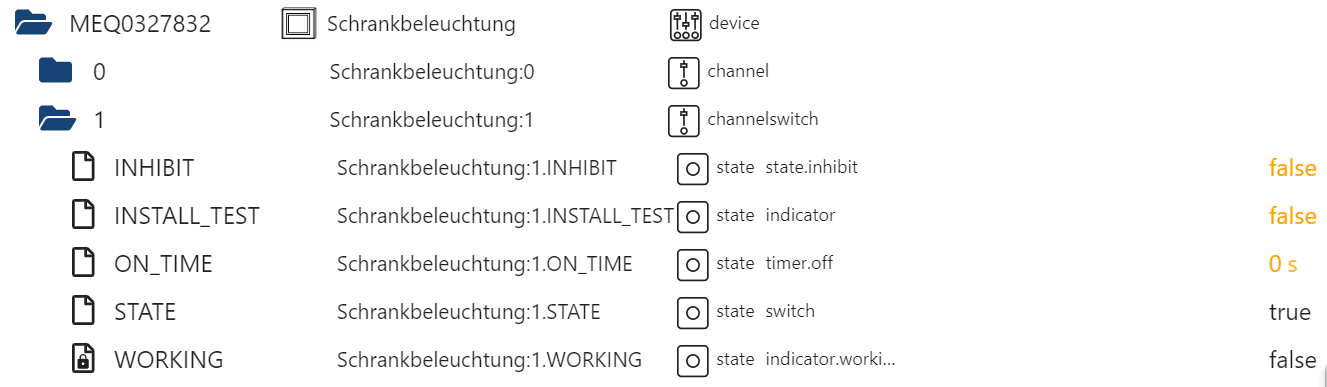Edit the ON_TIME value 0 s
Image resolution: width=1327 pixels, height=387 pixels.
click(1283, 264)
